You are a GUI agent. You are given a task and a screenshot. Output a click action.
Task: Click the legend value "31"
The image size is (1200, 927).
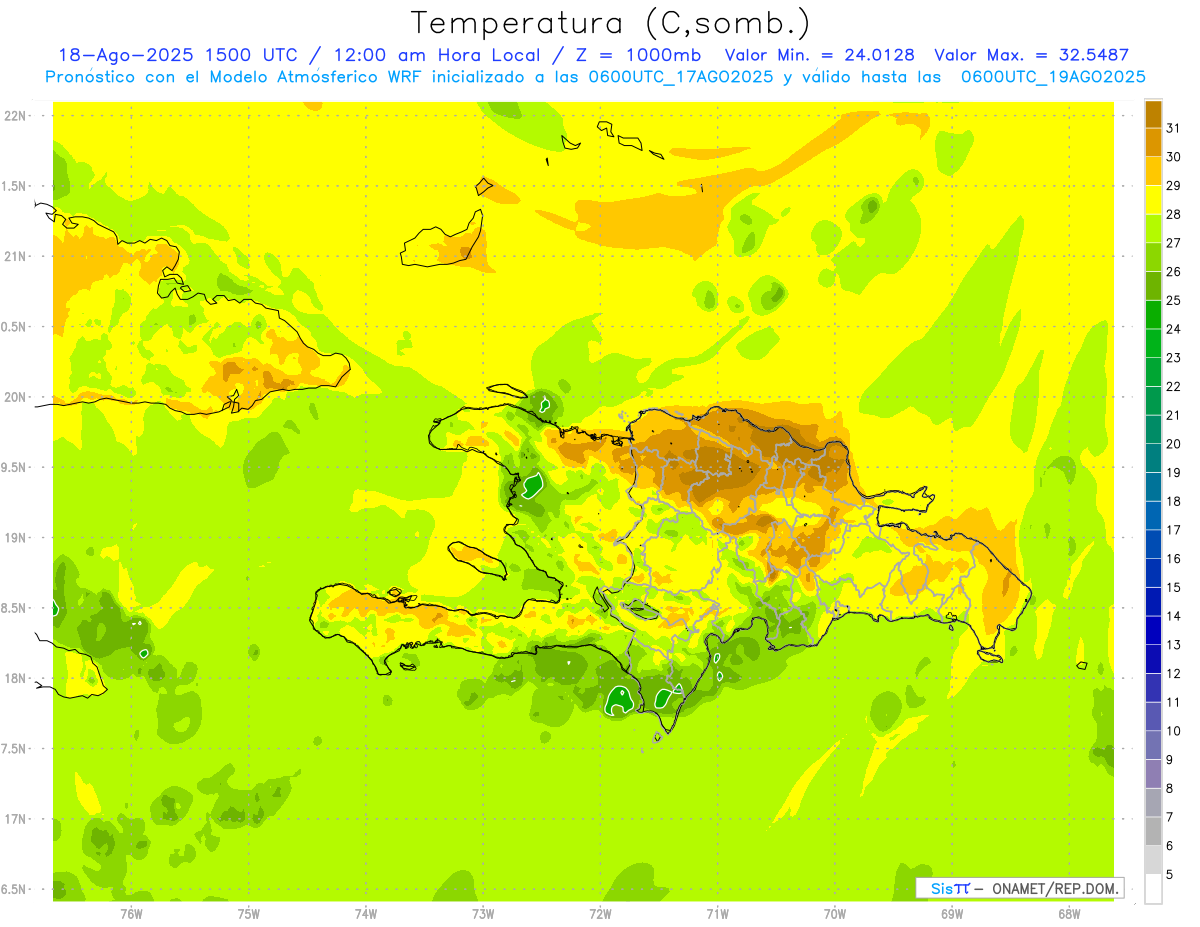(x=1174, y=127)
